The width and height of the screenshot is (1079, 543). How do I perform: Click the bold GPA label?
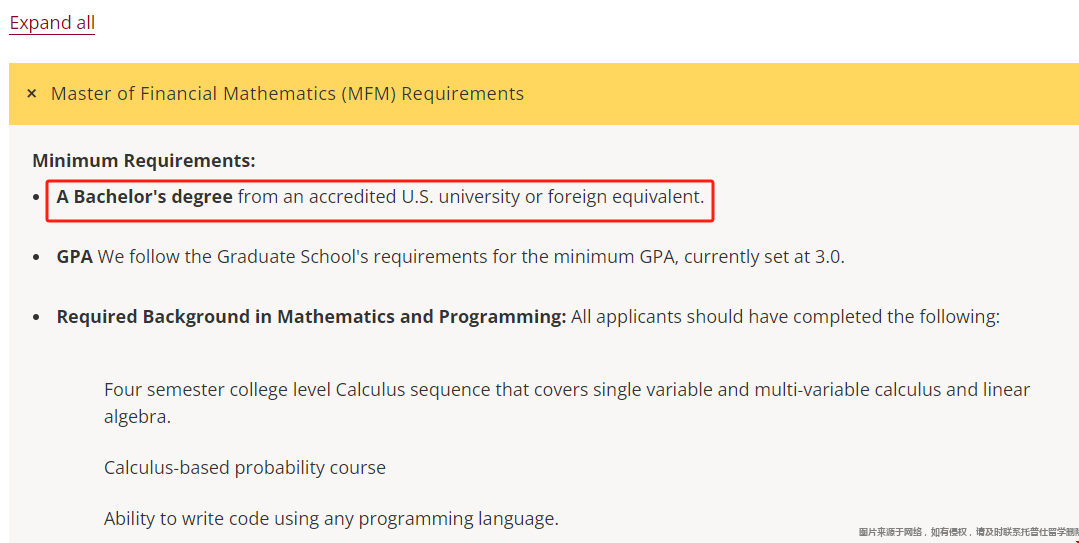pyautogui.click(x=74, y=257)
